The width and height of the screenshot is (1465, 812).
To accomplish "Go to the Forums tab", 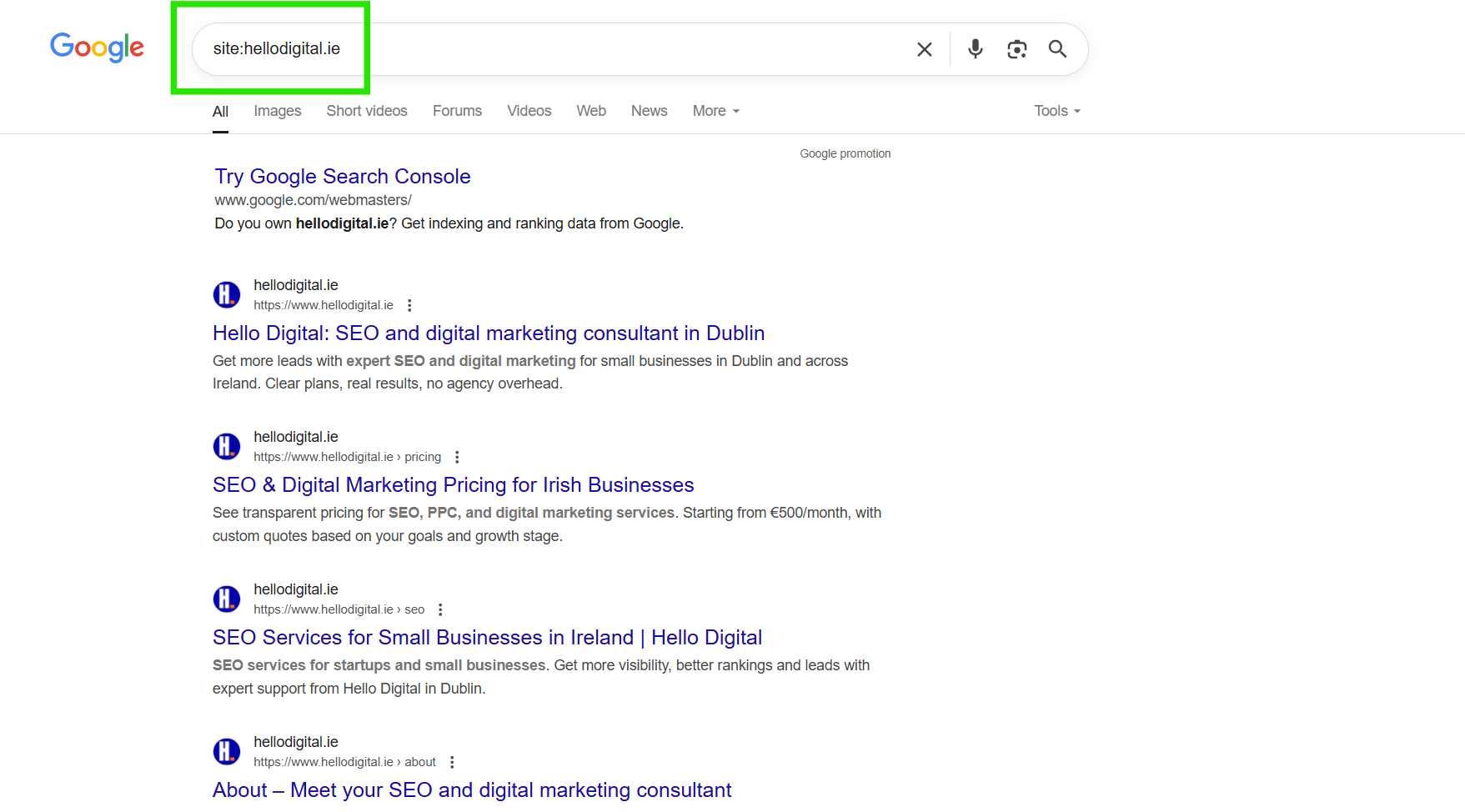I will 457,111.
